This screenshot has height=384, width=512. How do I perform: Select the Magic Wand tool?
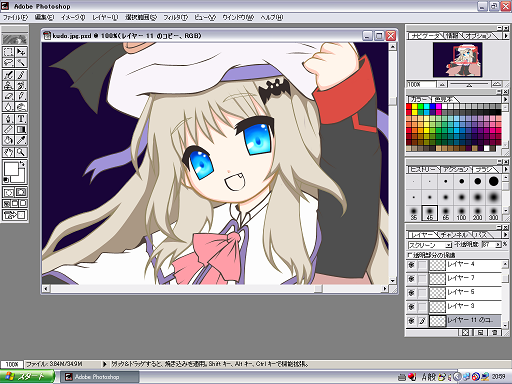tap(21, 62)
